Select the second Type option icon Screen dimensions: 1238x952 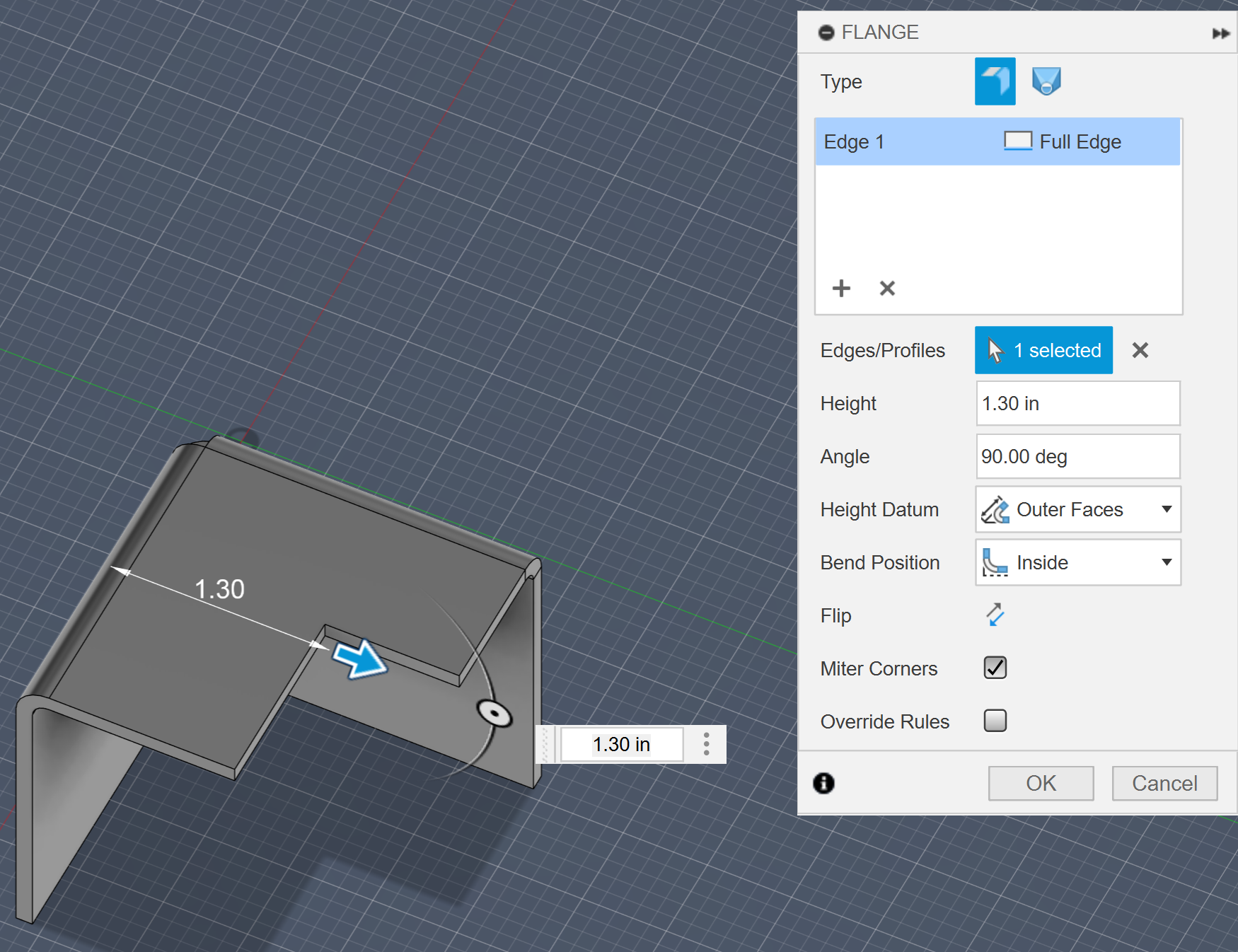(x=1046, y=81)
